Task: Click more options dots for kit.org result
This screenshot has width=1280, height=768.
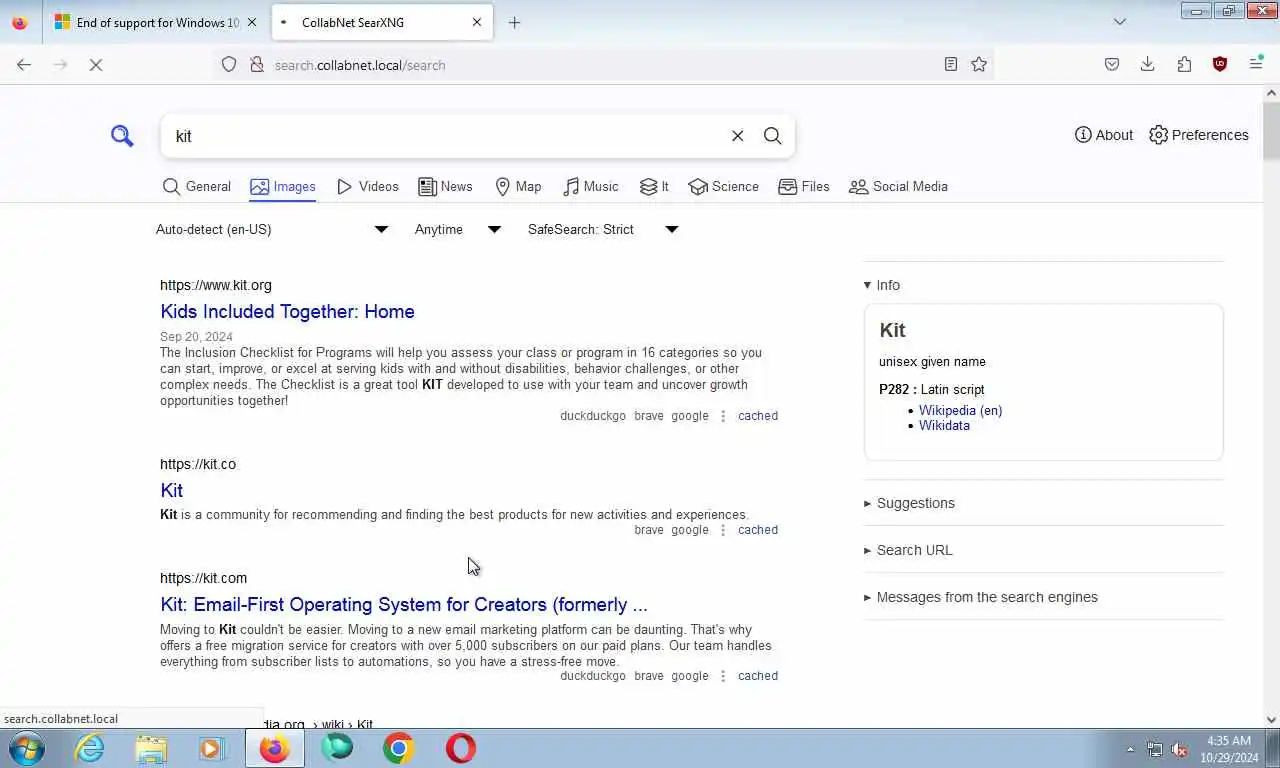Action: [x=723, y=416]
